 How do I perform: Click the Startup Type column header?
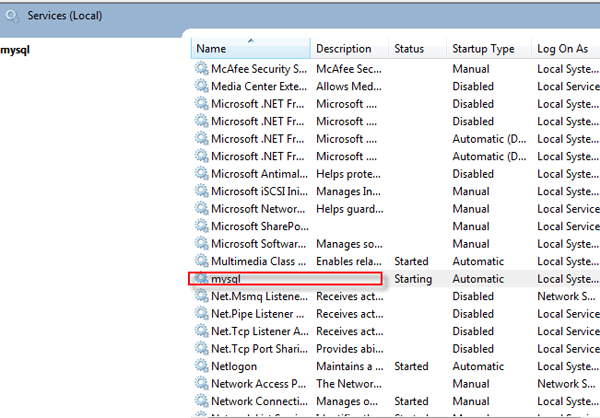[483, 49]
